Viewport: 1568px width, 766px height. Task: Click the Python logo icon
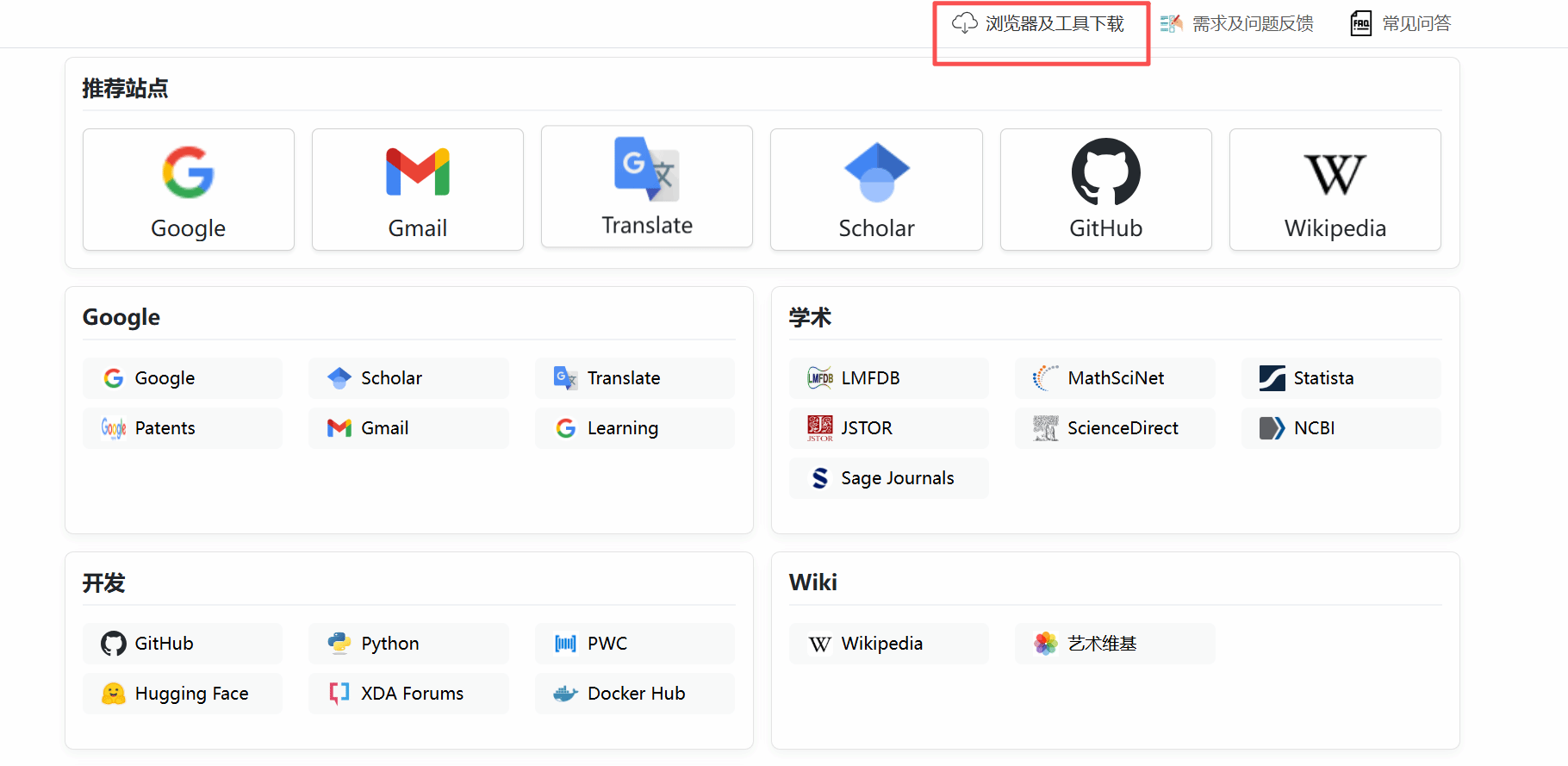tap(339, 644)
